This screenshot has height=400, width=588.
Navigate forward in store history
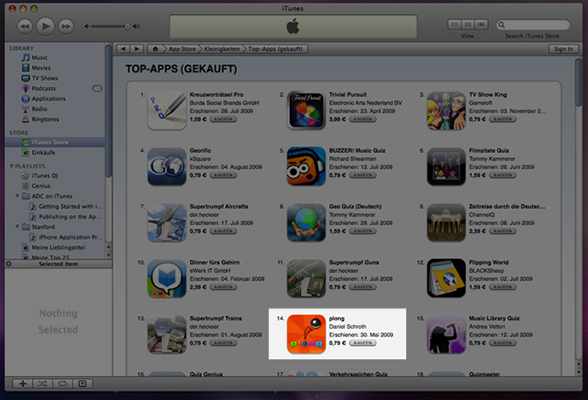[x=137, y=49]
